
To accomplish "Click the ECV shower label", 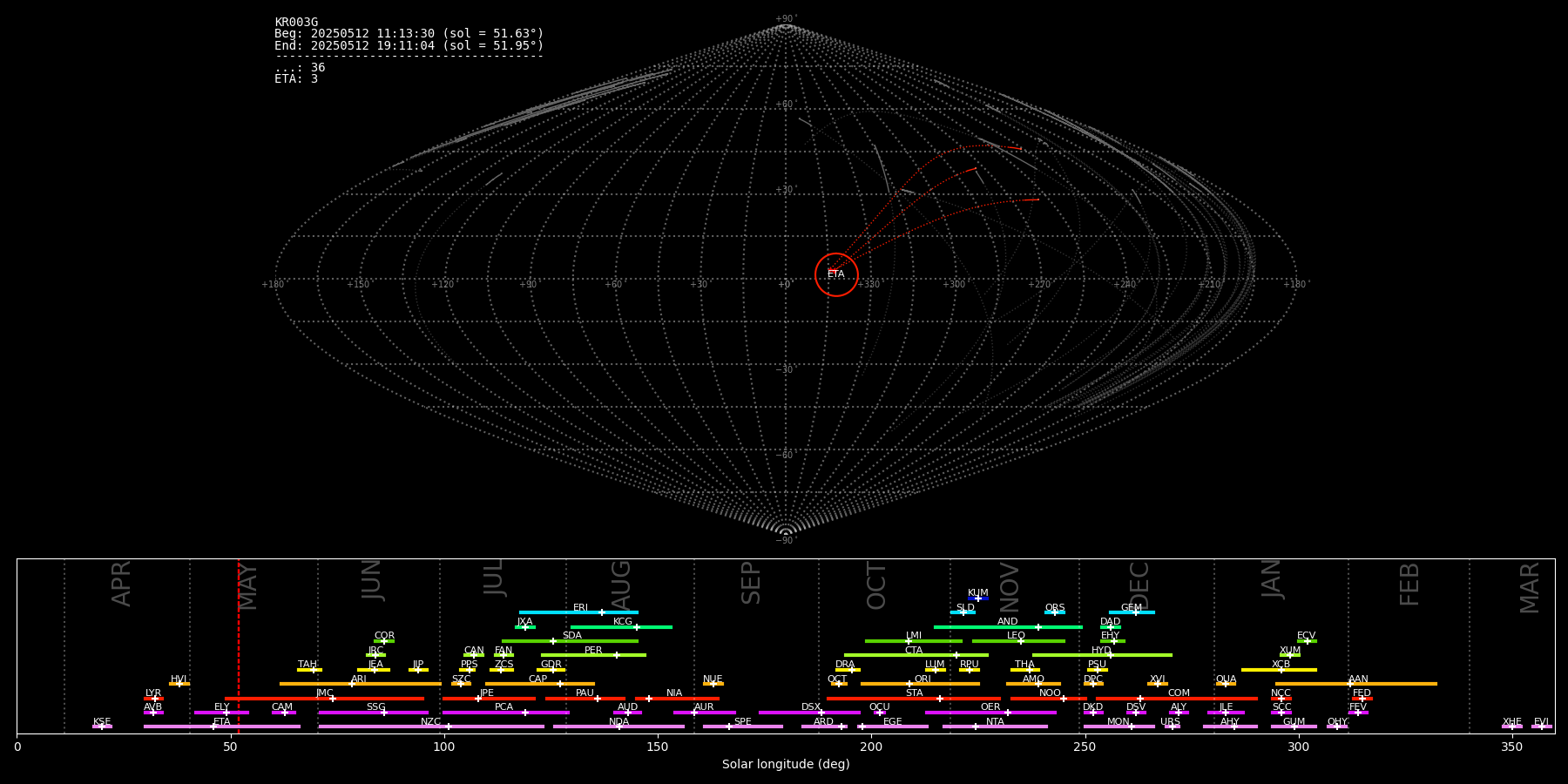I will pos(1307,636).
